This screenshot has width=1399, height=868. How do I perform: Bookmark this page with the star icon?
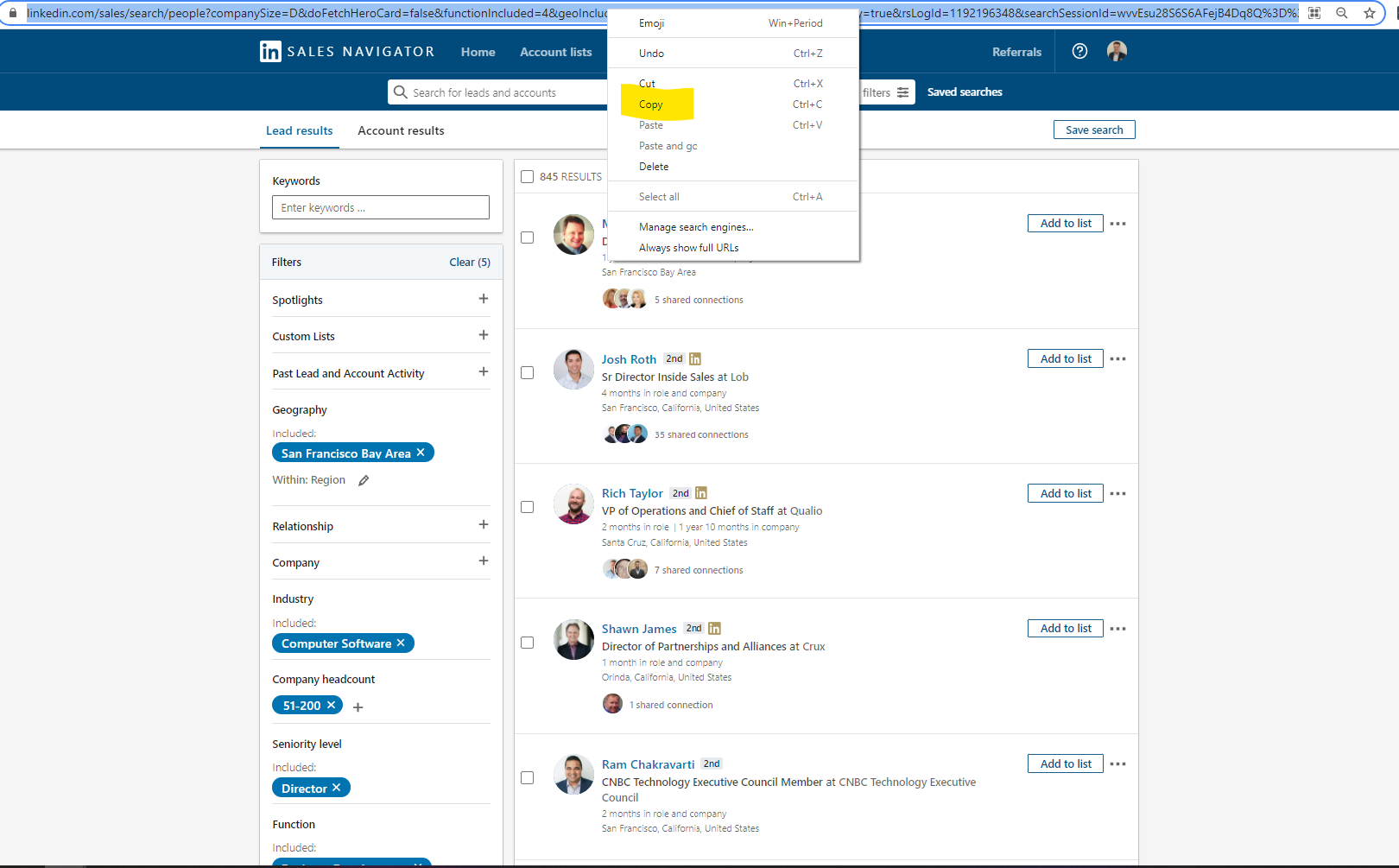[1369, 13]
